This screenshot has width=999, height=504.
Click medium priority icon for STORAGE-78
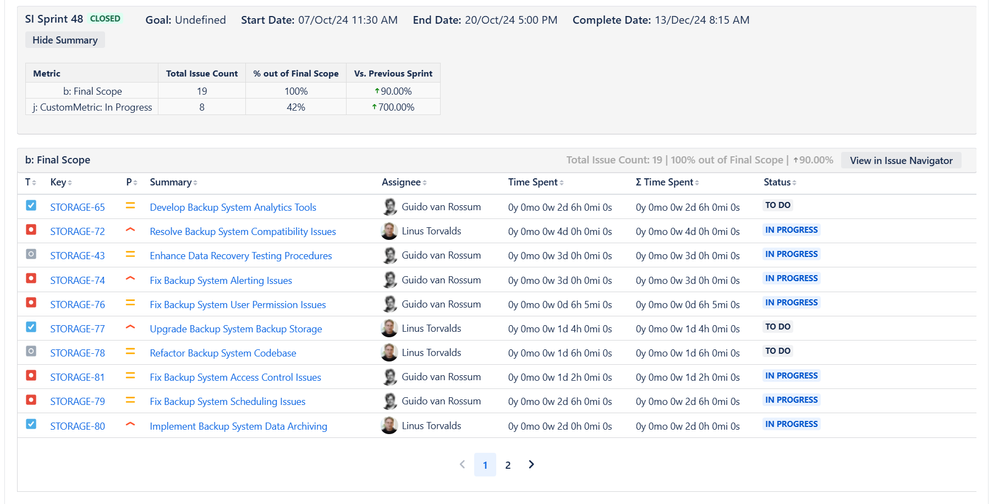pos(131,352)
